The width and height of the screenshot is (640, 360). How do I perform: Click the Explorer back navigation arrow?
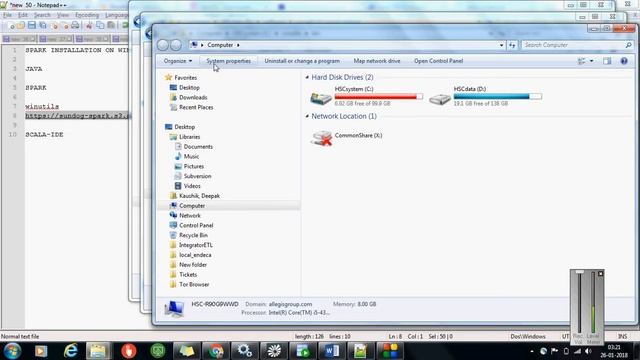coord(163,45)
